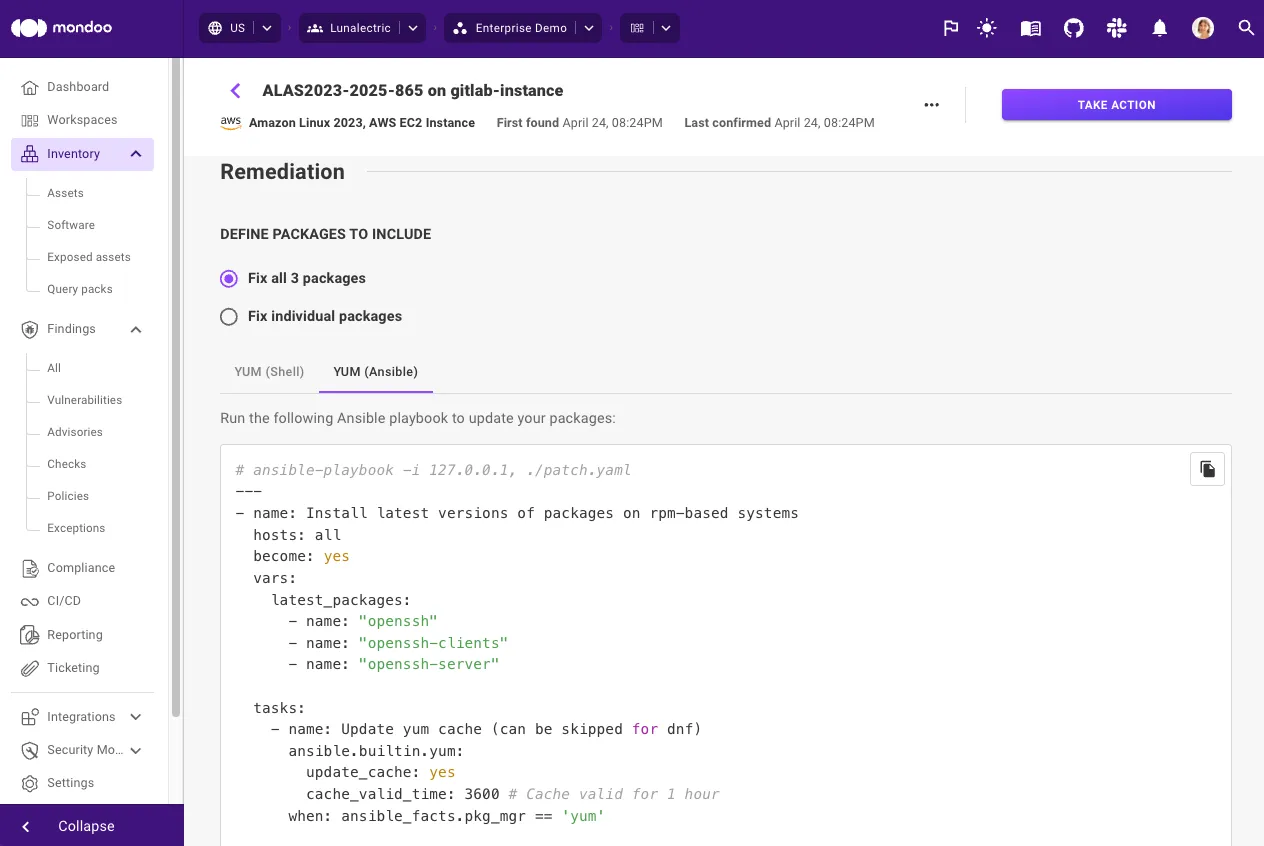Collapse the Inventory section chevron

click(136, 154)
